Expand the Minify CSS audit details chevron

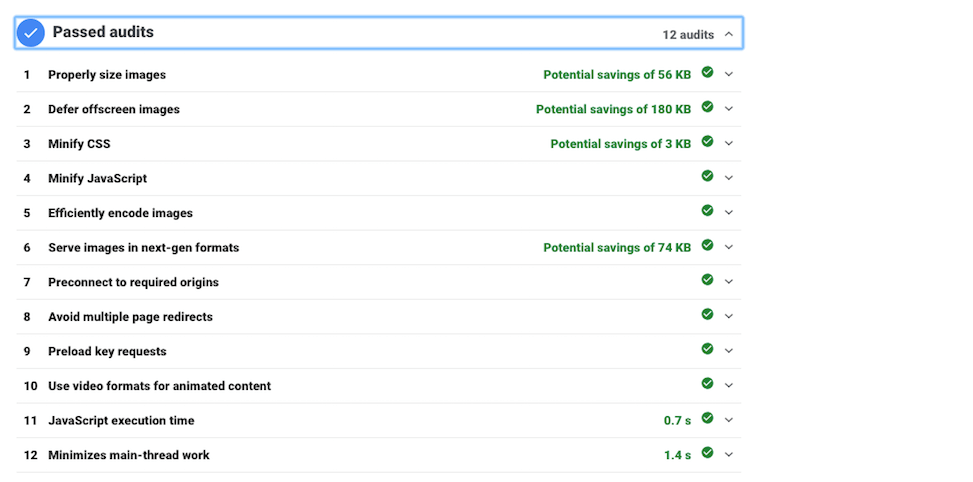pos(729,143)
